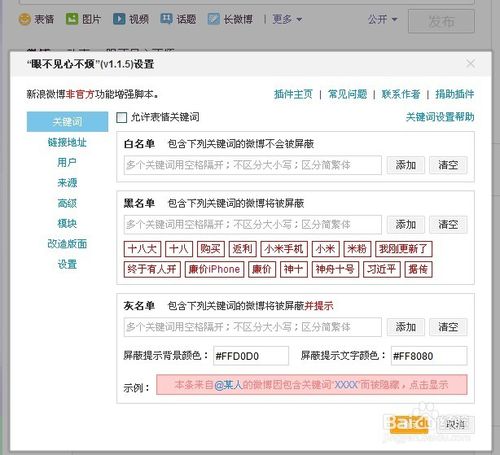
Task: Close the settings dialog with X icon
Action: 471,64
